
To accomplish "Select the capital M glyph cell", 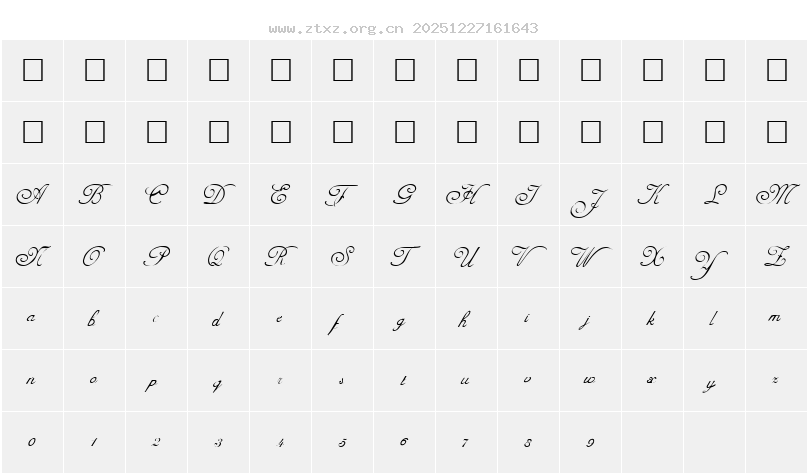I will (776, 195).
